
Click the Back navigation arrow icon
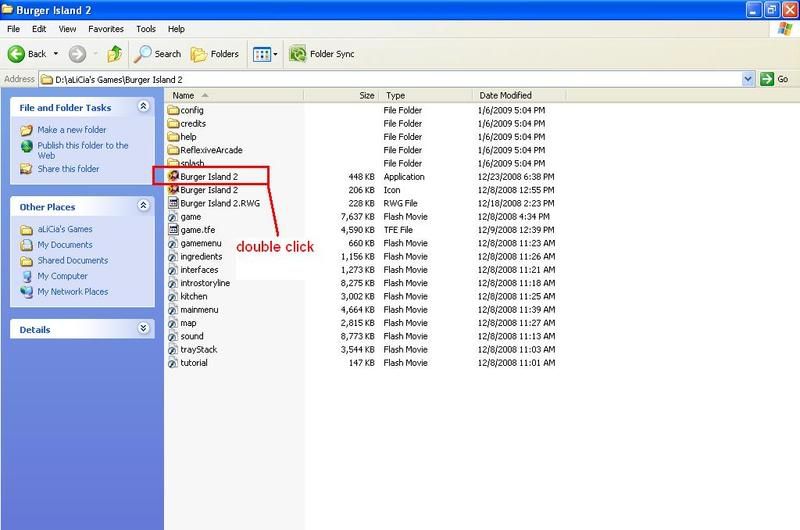(17, 54)
